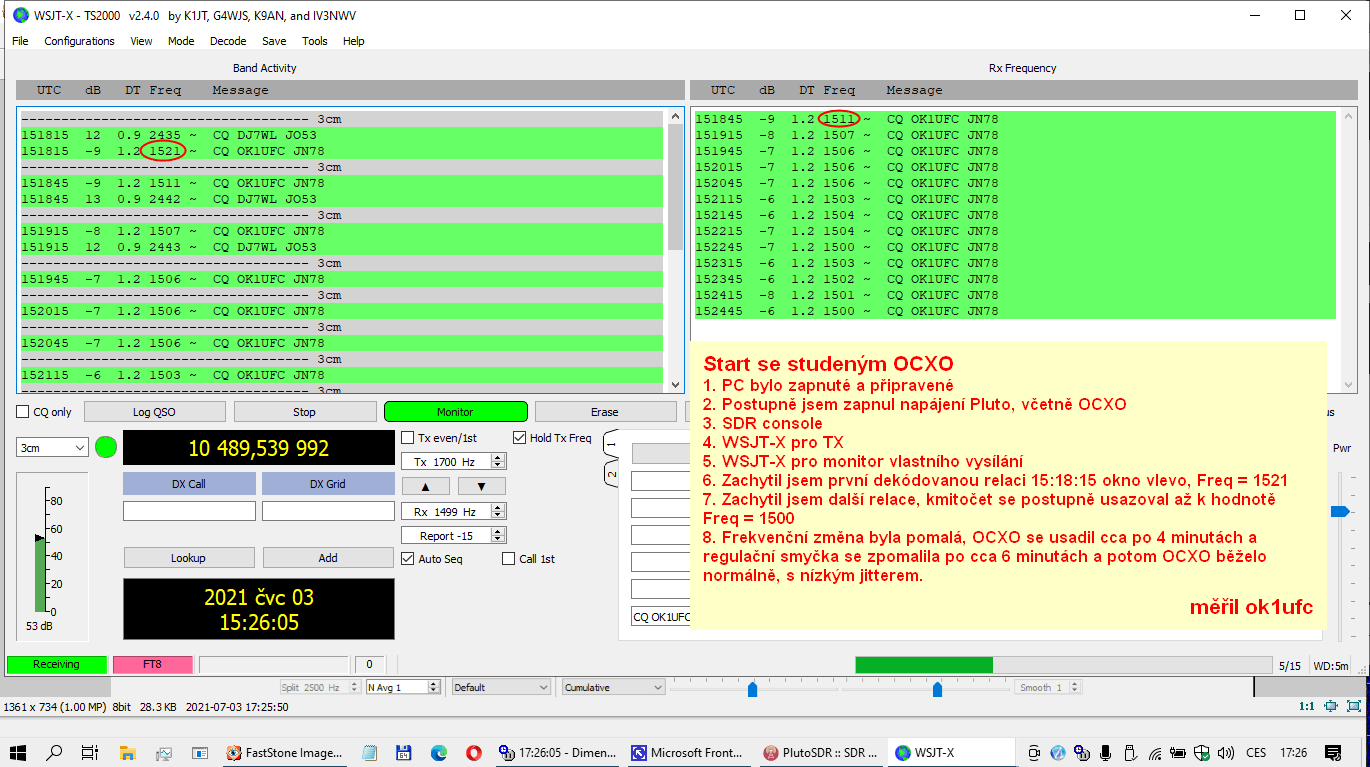This screenshot has height=767, width=1370.
Task: Toggle the Auto Seq checkbox
Action: click(x=408, y=559)
